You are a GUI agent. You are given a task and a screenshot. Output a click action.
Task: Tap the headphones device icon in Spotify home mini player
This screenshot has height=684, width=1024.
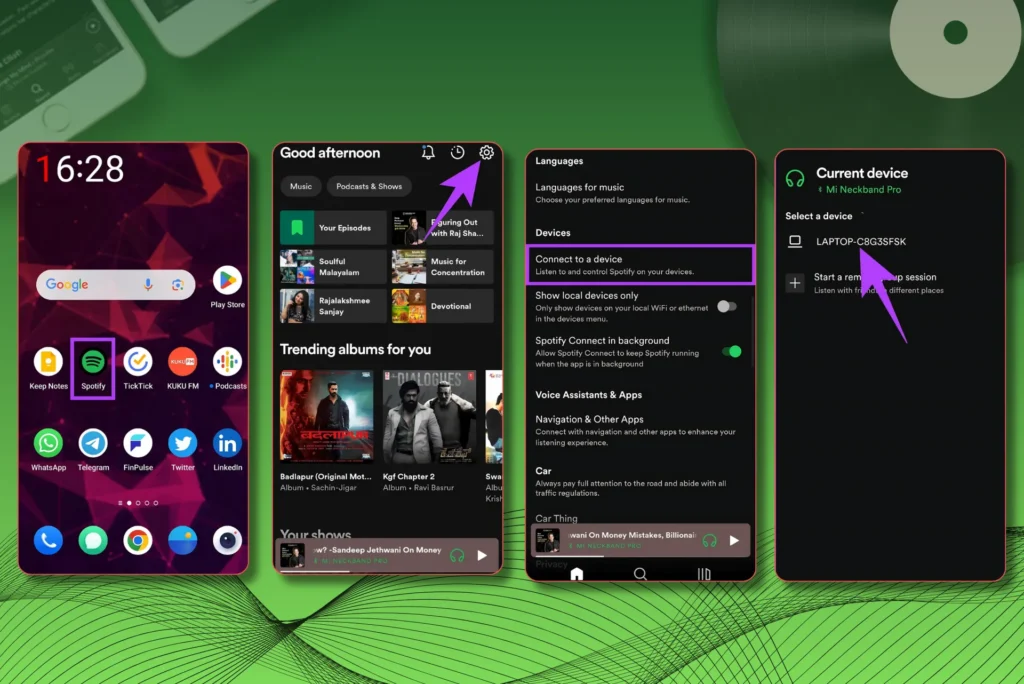pyautogui.click(x=457, y=556)
